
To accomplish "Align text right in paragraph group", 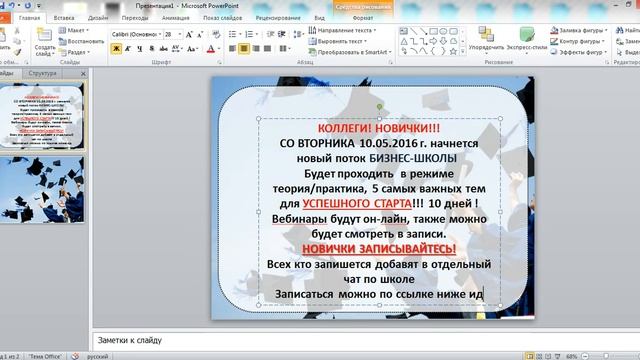I will click(x=256, y=49).
